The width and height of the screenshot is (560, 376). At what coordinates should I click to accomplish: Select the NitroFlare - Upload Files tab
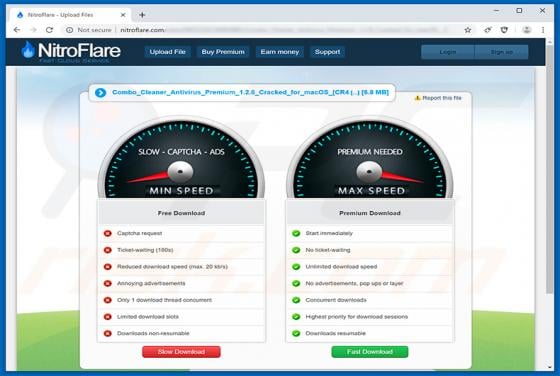71,15
